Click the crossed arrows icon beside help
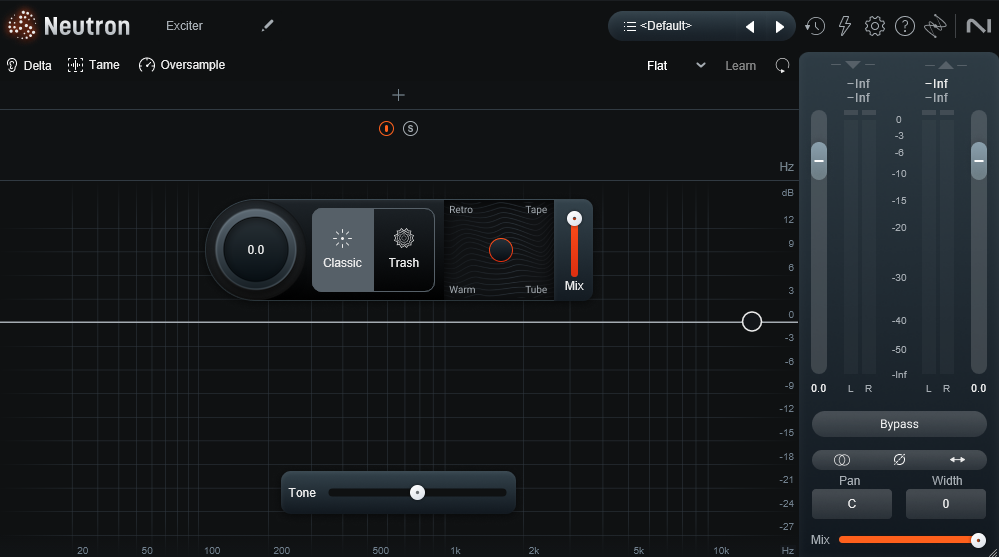This screenshot has height=557, width=999. click(935, 26)
